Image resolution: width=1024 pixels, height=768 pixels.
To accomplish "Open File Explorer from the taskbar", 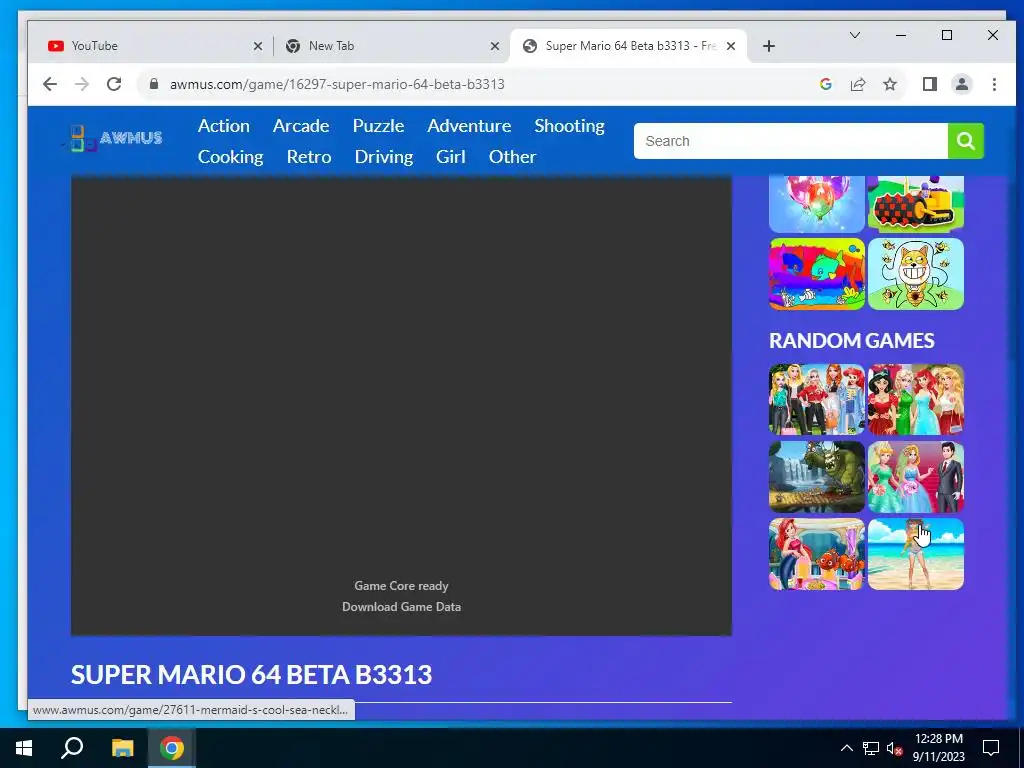I will click(x=122, y=748).
